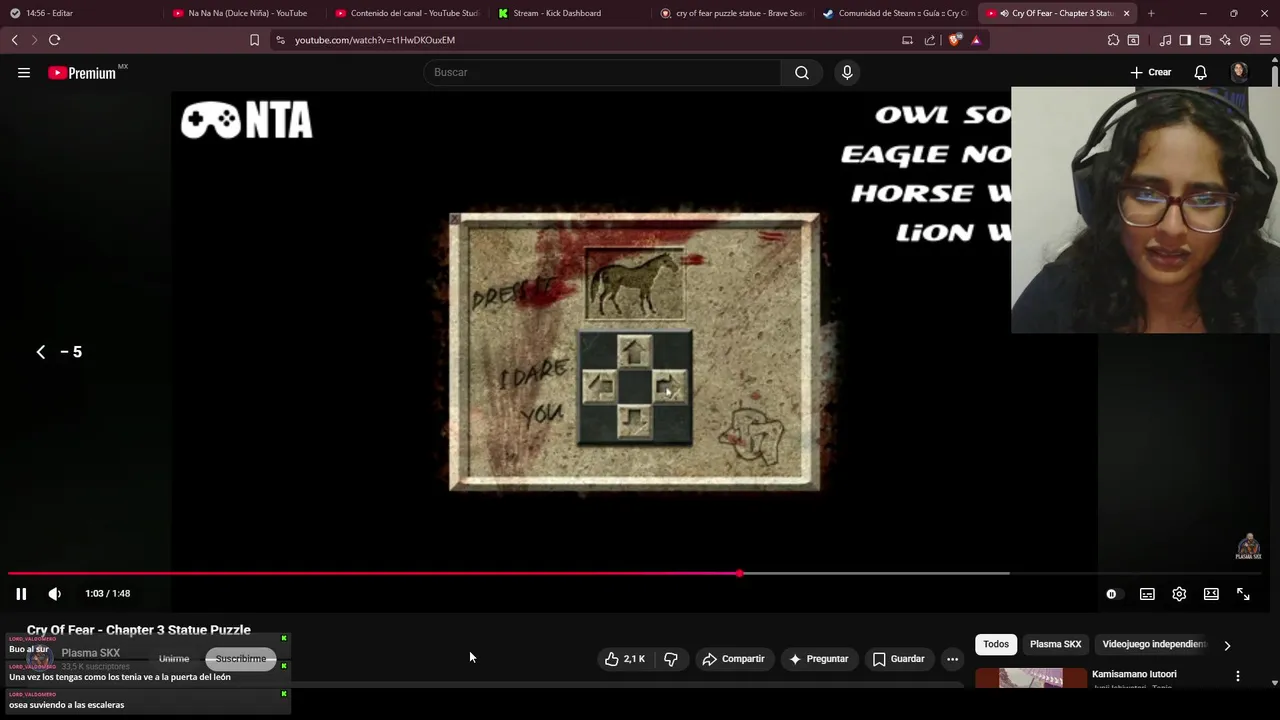Open the Brave Wallet icon
1280x720 pixels.
(1205, 40)
